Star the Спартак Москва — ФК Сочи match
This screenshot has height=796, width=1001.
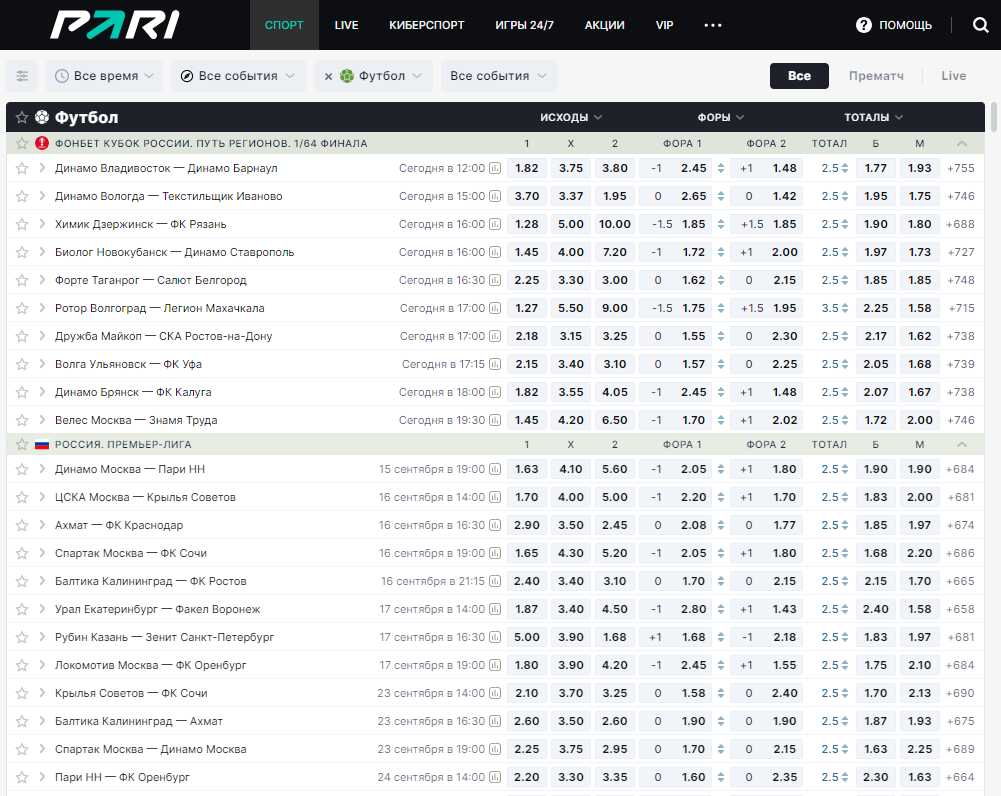click(22, 553)
